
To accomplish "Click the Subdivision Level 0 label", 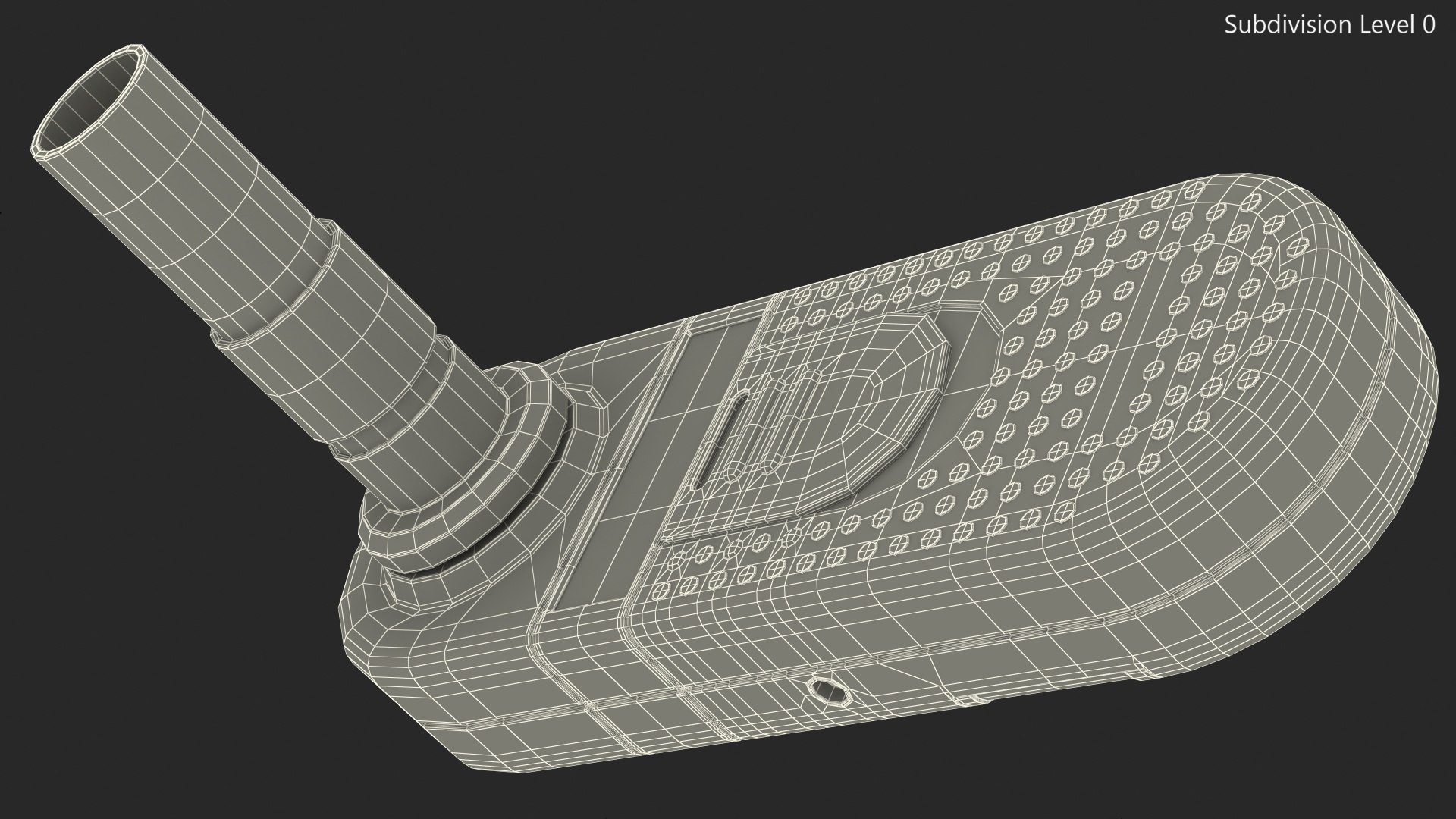I will point(1329,25).
